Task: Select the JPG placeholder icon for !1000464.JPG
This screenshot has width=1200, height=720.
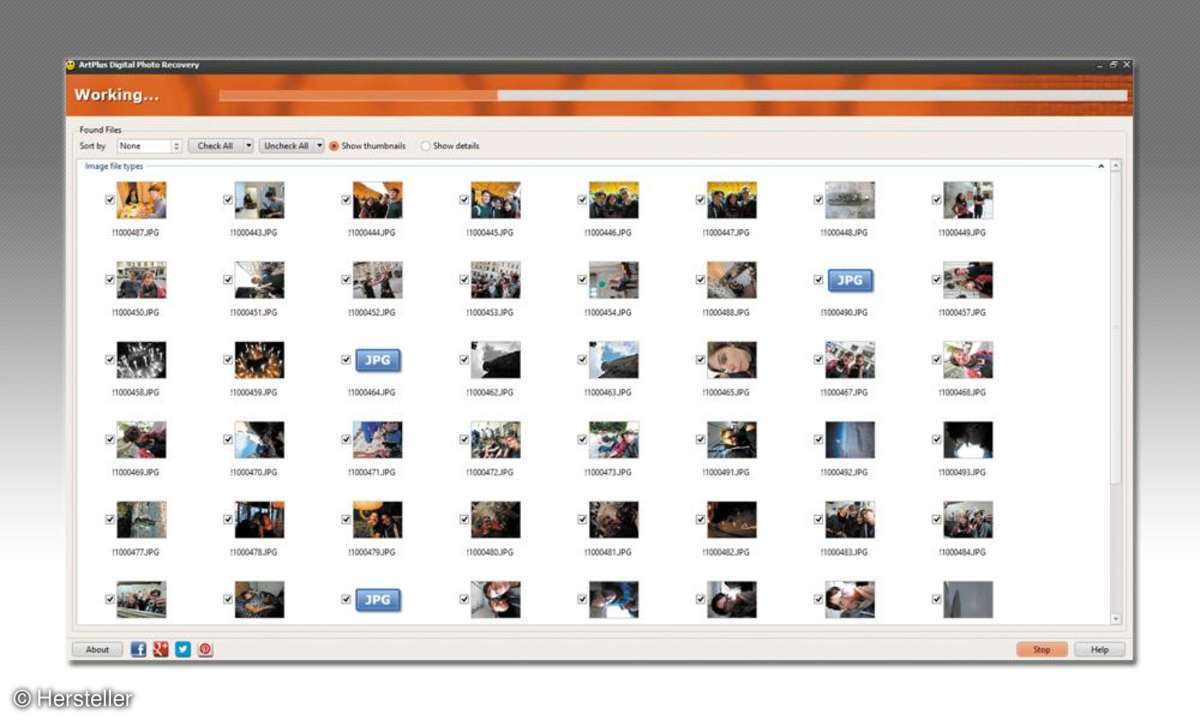Action: (x=378, y=360)
